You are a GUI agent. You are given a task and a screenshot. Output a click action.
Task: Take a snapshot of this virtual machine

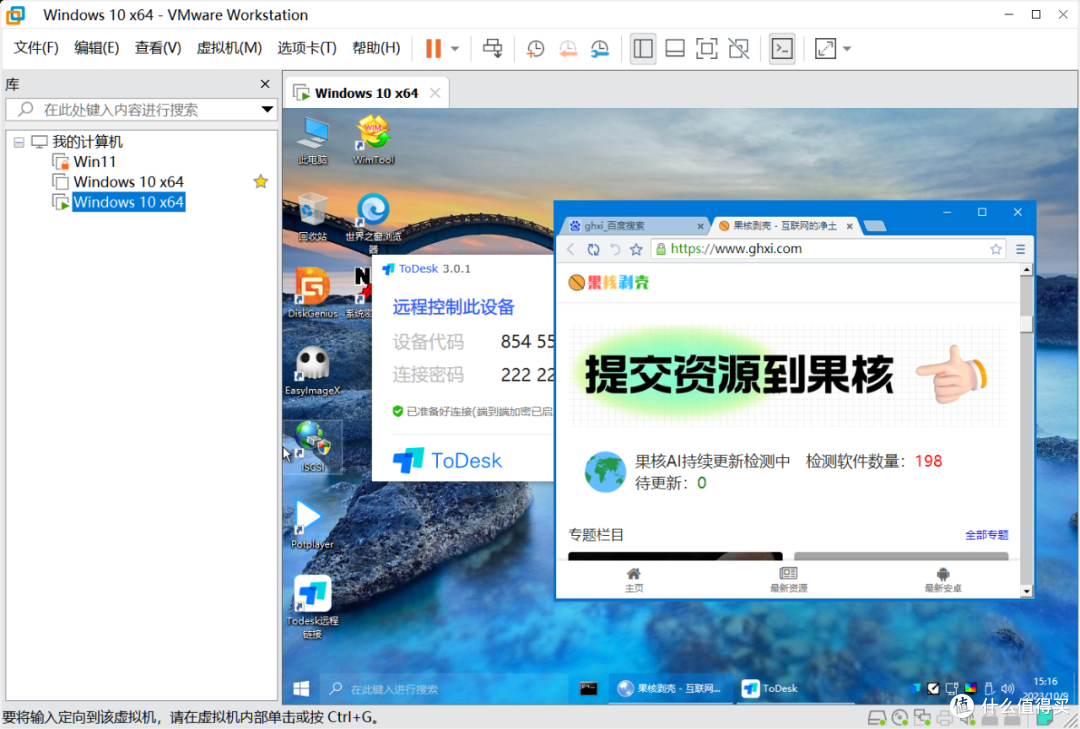pos(535,48)
